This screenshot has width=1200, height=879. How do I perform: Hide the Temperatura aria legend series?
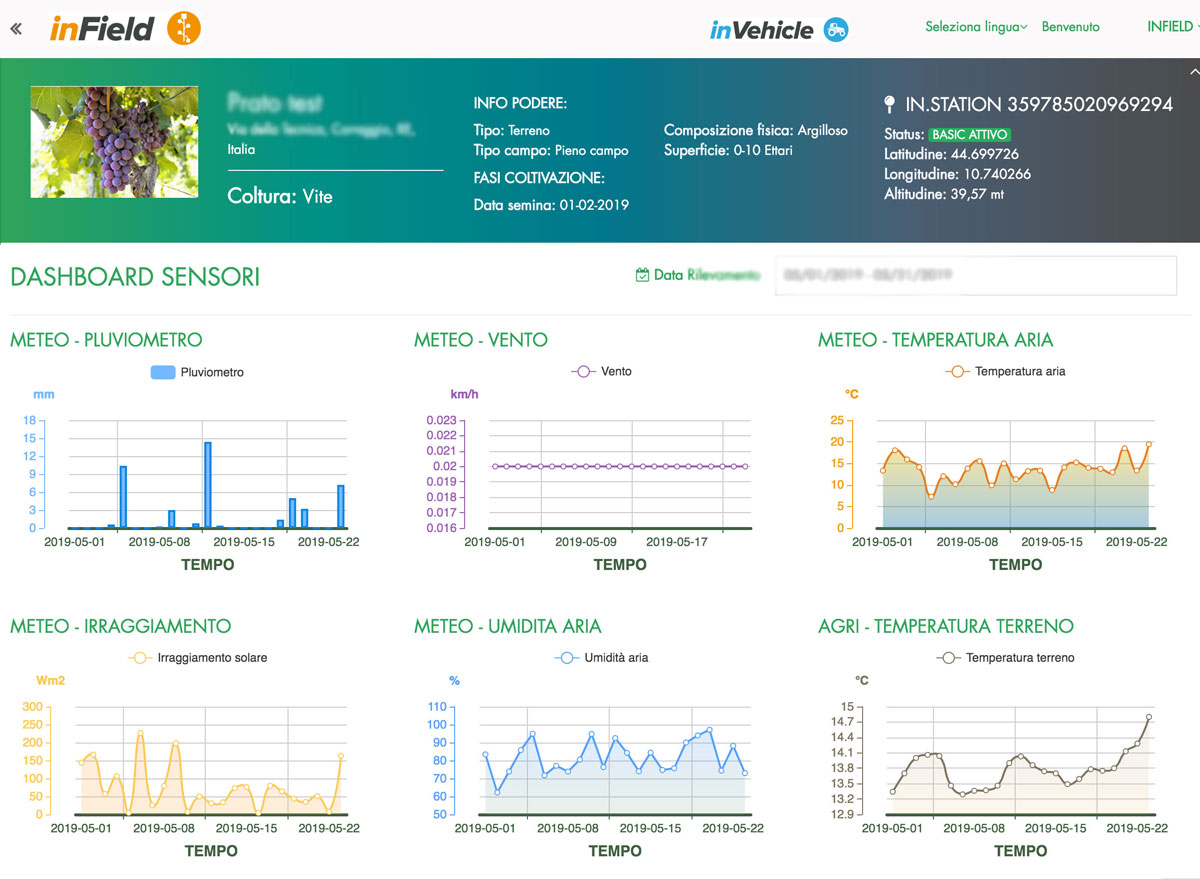click(1005, 371)
